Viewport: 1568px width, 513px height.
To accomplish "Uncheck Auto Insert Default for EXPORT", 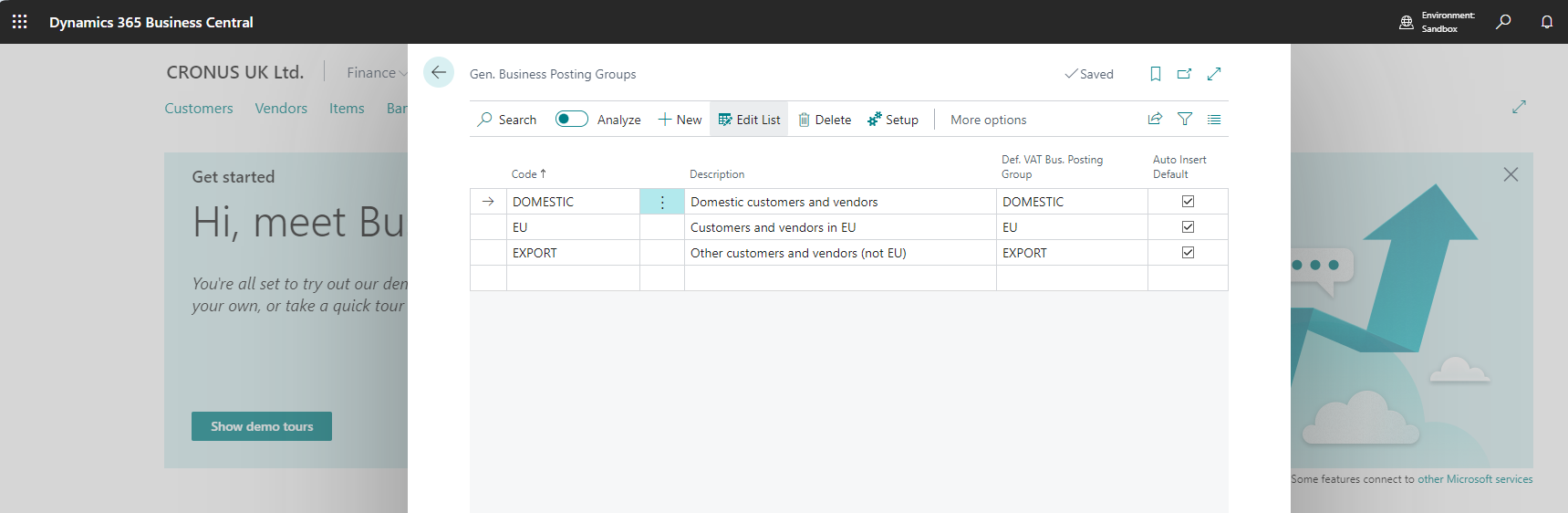I will 1188,252.
